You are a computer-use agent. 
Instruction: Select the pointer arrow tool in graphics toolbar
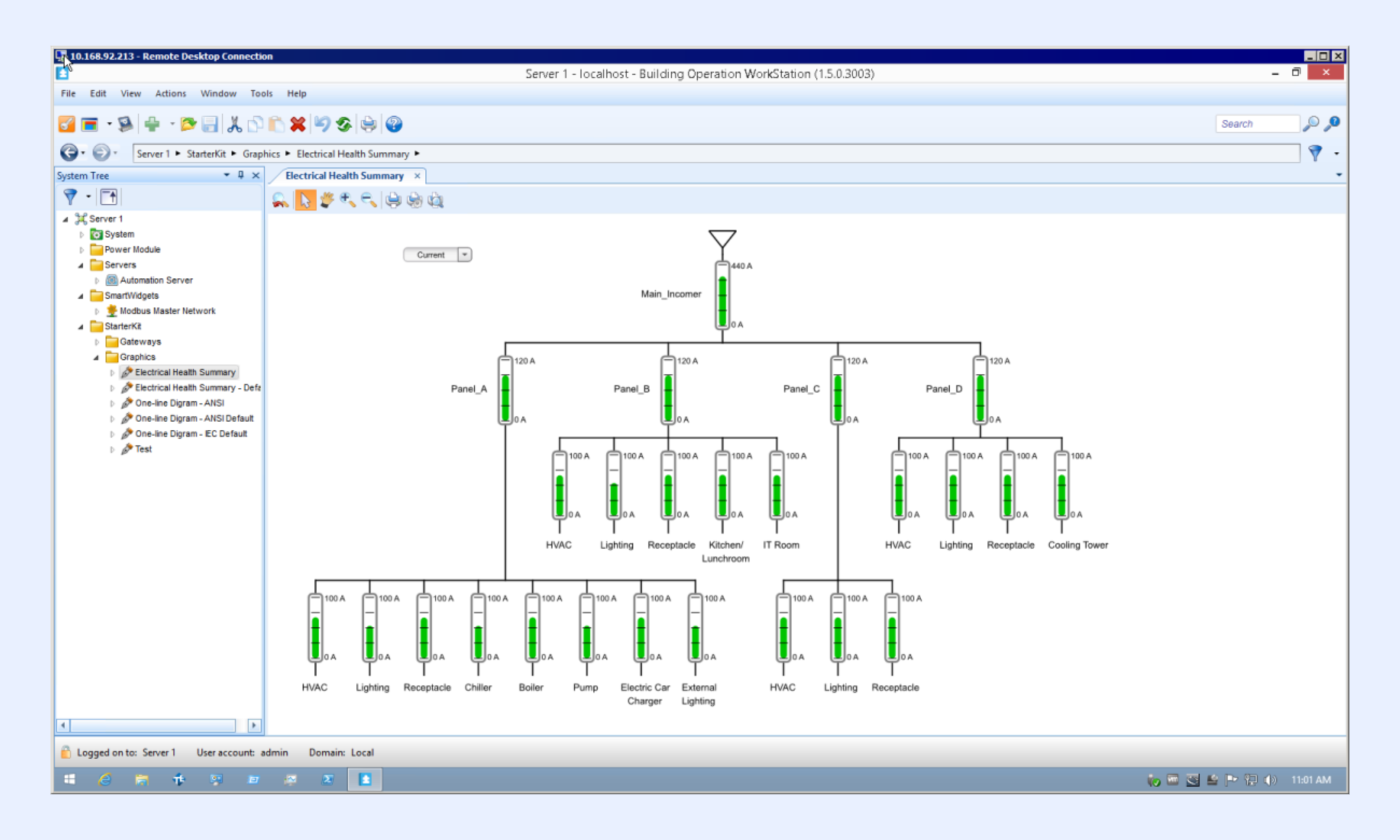[x=304, y=201]
